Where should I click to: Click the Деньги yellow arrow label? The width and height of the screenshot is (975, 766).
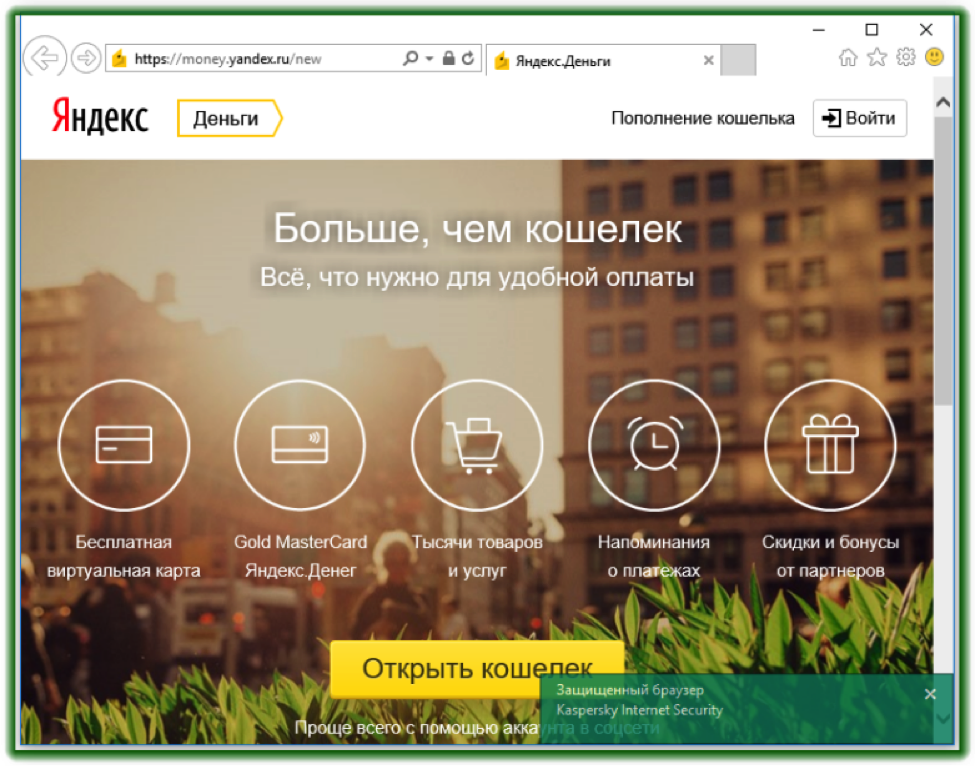click(x=229, y=118)
